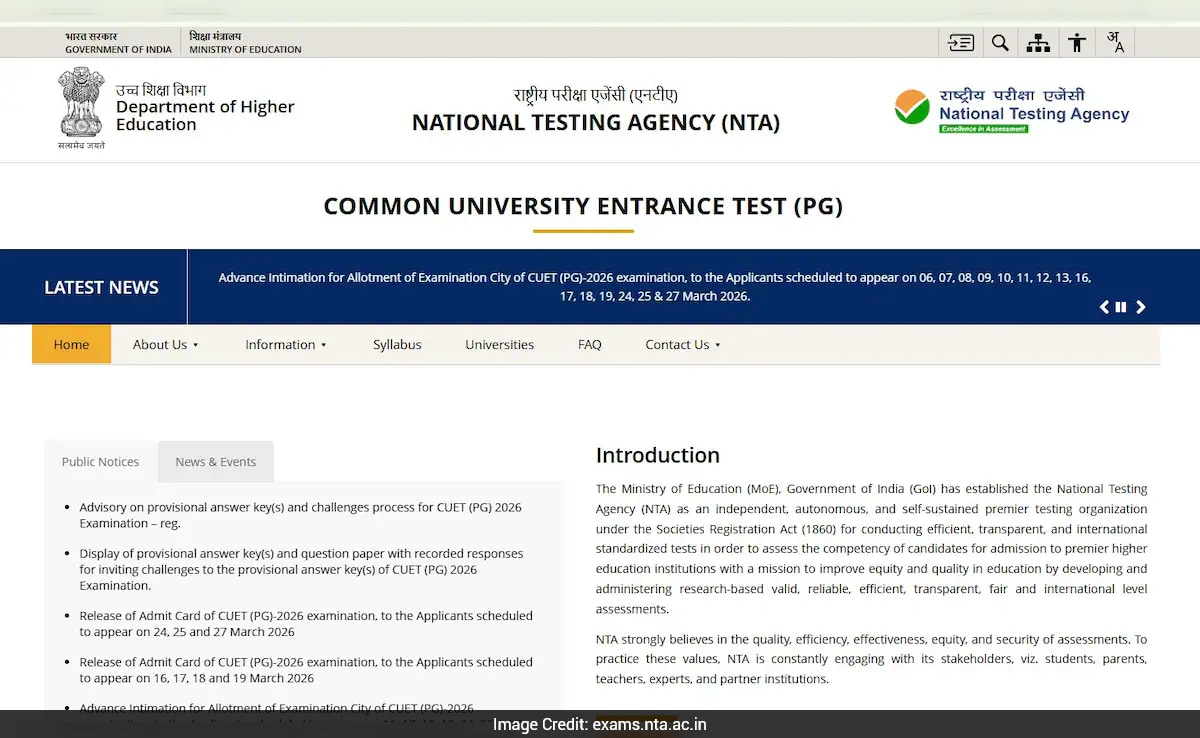Select the accessibility person icon

pos(1076,42)
